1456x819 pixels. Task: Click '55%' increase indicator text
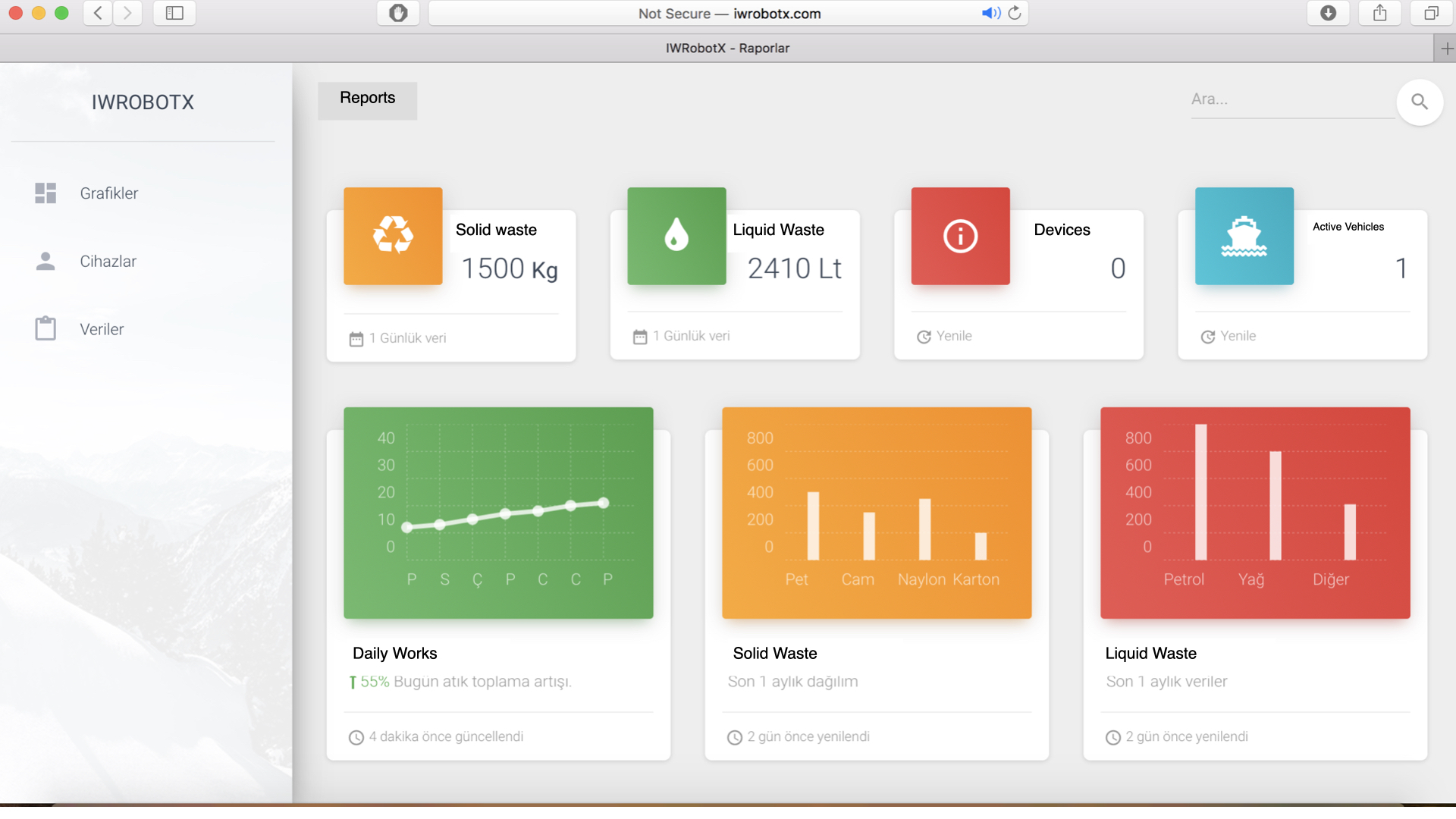(375, 682)
